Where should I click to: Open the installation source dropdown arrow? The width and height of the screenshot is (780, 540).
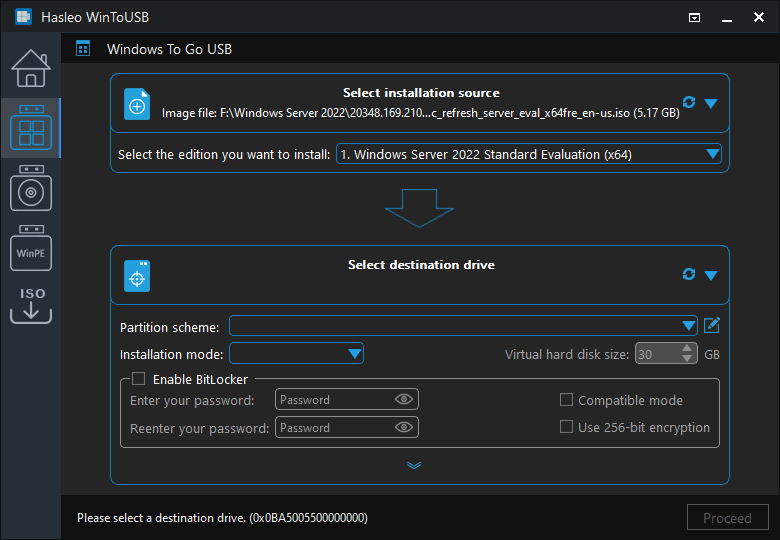[711, 103]
